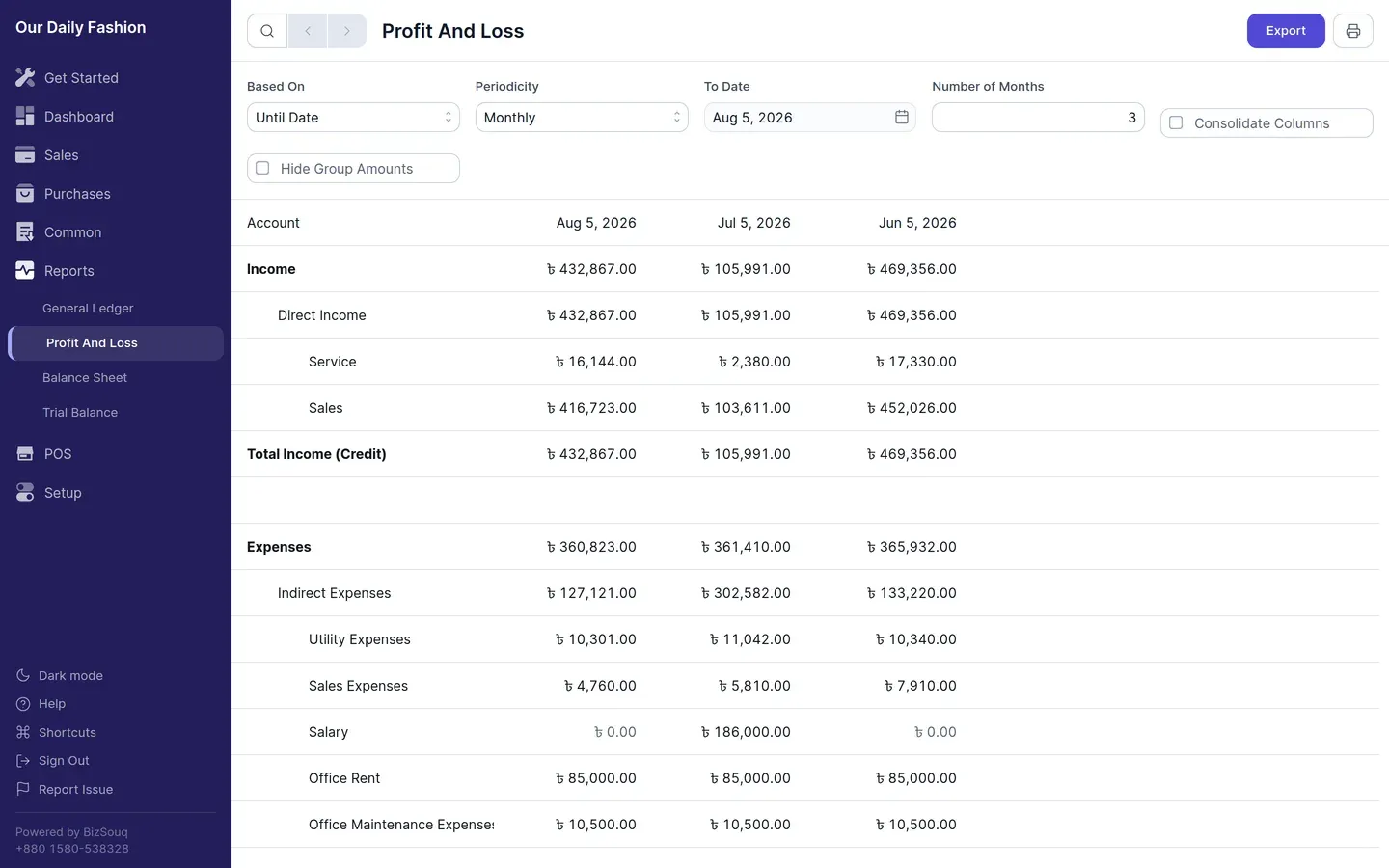1389x868 pixels.
Task: Click the Office Rent row label
Action: point(344,778)
